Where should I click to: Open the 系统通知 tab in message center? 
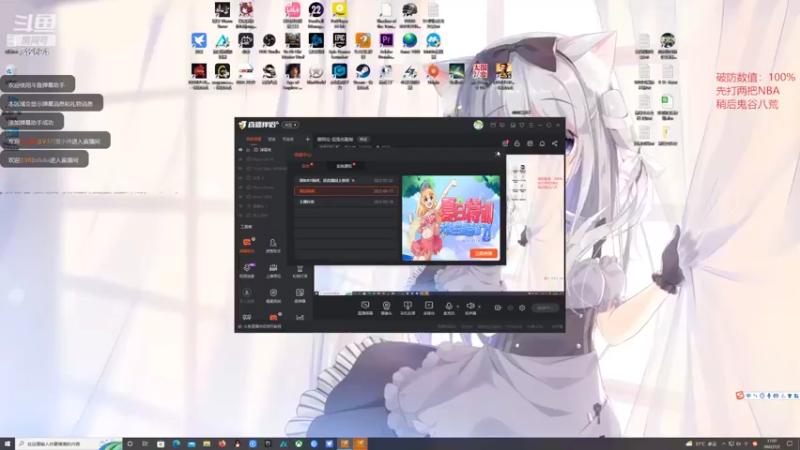(344, 166)
